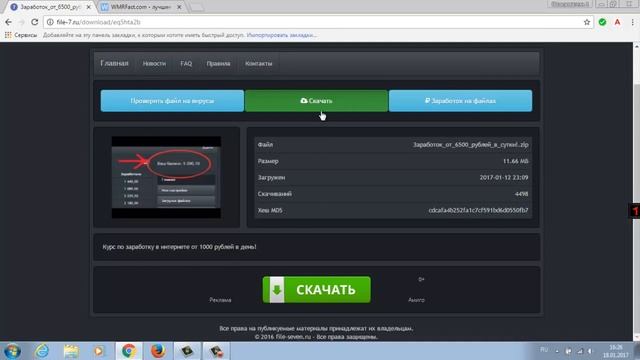Image resolution: width=640 pixels, height=360 pixels.
Task: Click Проверить файл на вирусы button
Action: click(x=172, y=101)
